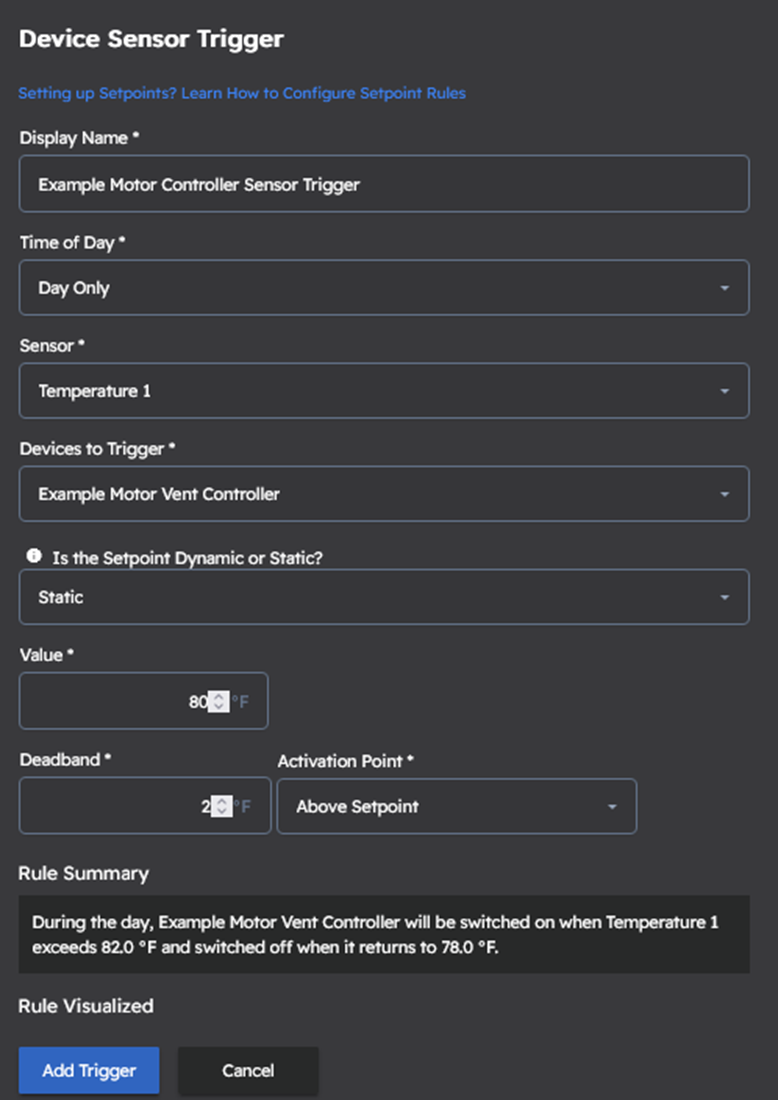Open the Activation Point dropdown
The height and width of the screenshot is (1100, 778).
point(456,807)
